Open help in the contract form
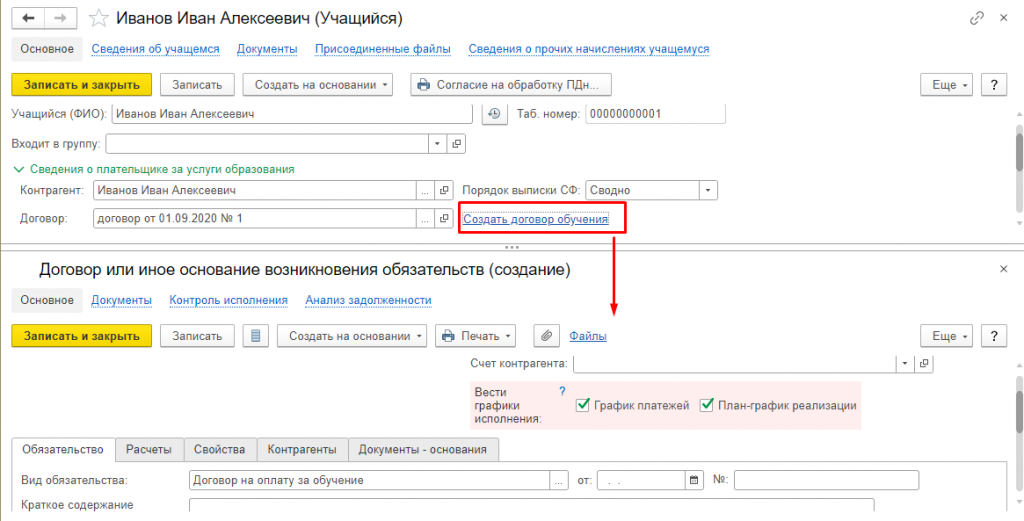Screen dimensions: 1024x521 994,336
